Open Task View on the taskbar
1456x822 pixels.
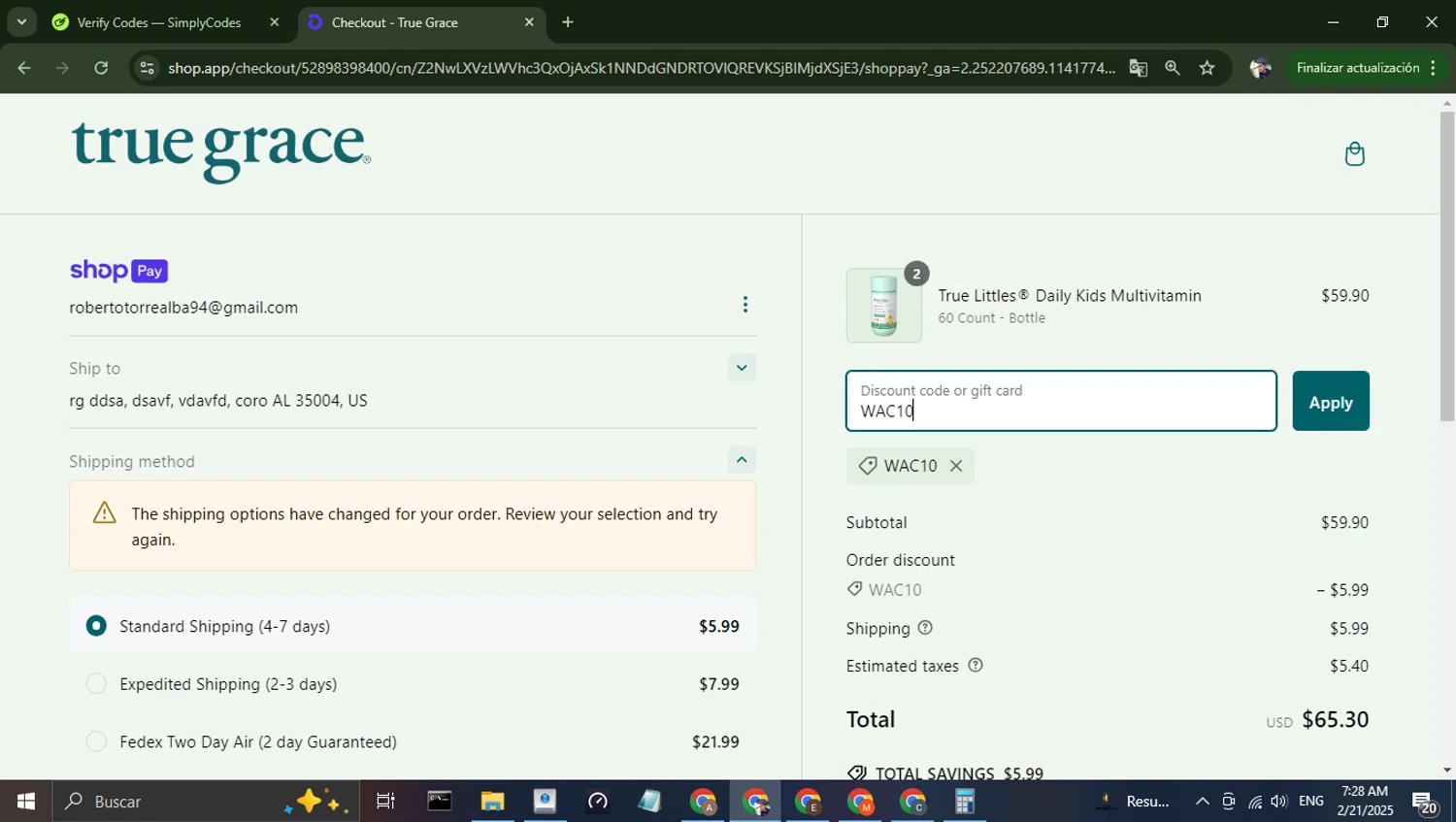(x=385, y=802)
